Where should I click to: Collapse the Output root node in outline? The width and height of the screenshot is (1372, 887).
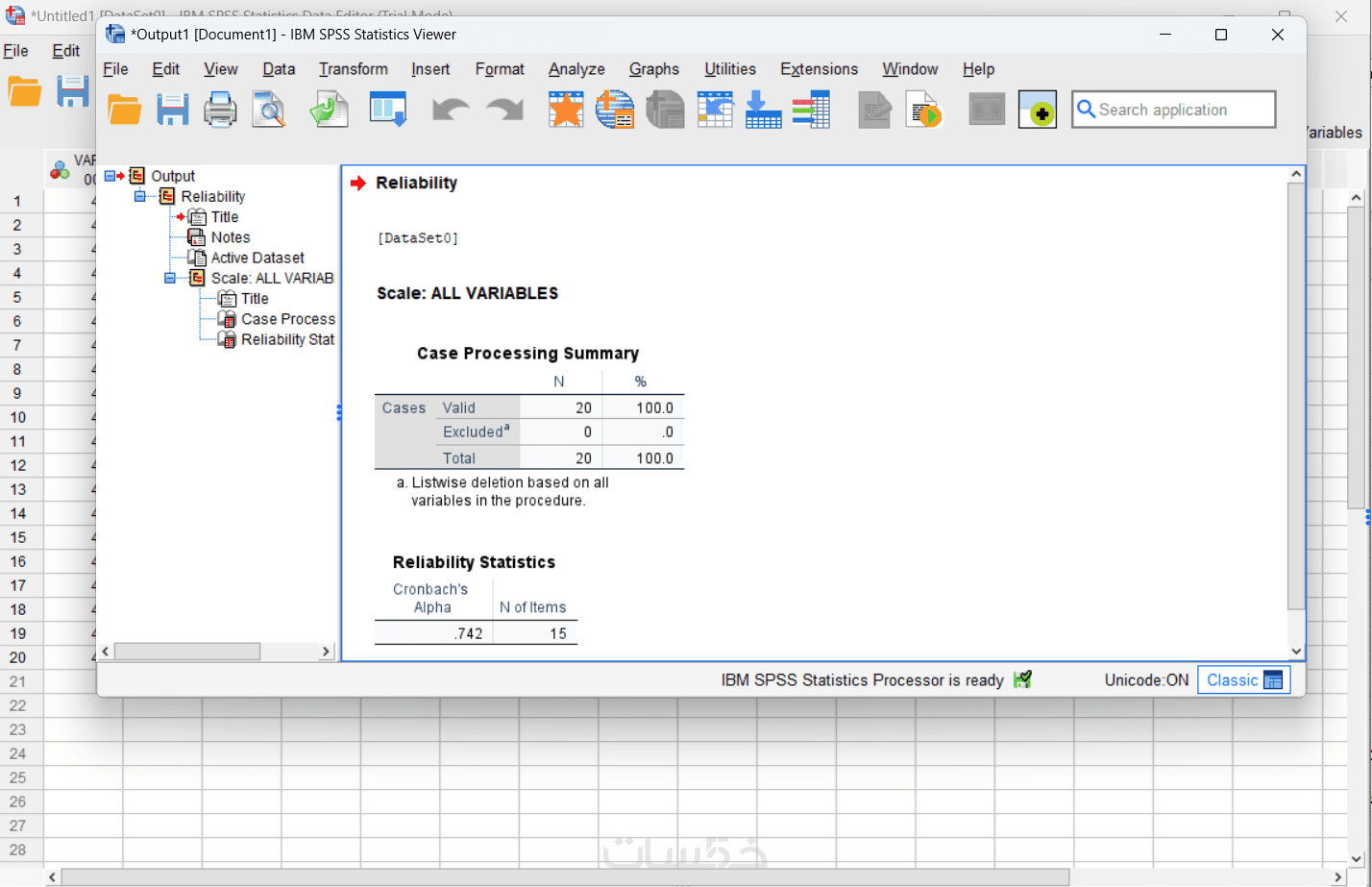click(x=110, y=176)
